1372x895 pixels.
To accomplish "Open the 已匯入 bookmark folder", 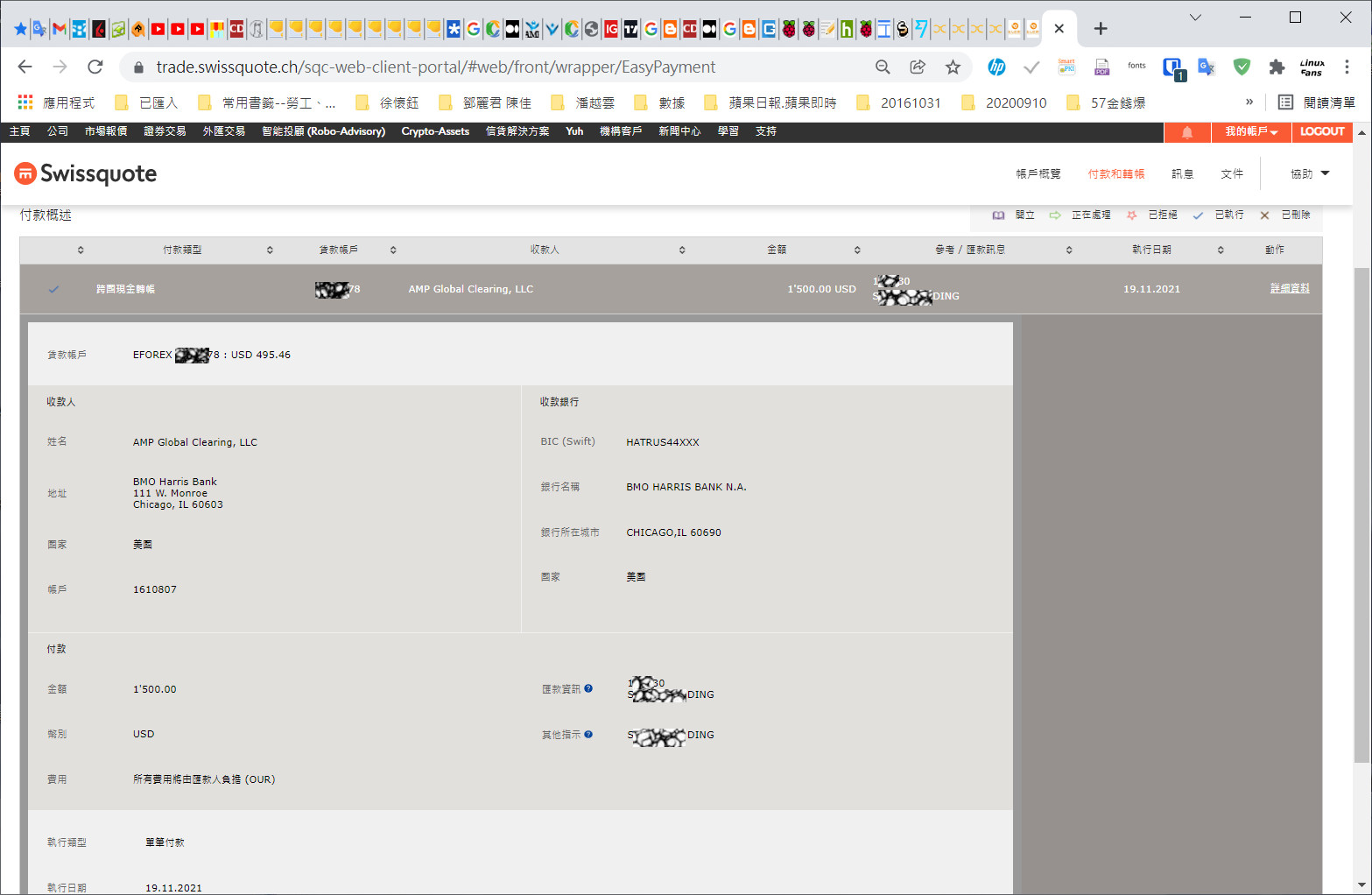I will tap(146, 103).
